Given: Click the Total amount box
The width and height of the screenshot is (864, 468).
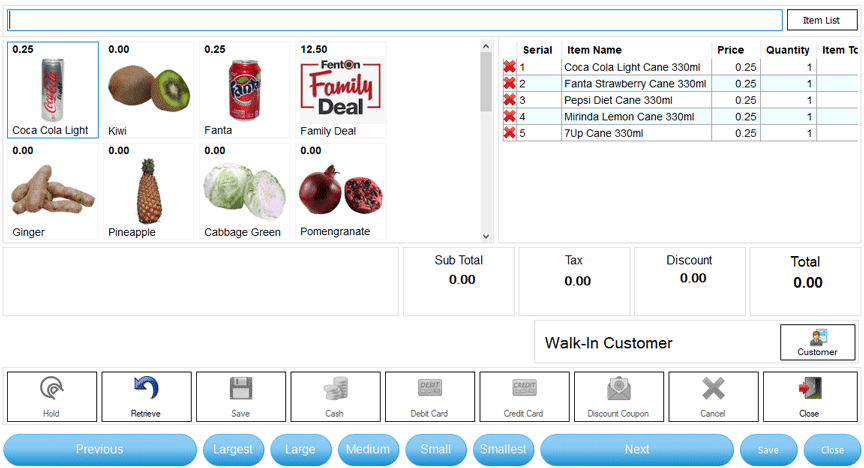Looking at the screenshot, I should point(806,281).
